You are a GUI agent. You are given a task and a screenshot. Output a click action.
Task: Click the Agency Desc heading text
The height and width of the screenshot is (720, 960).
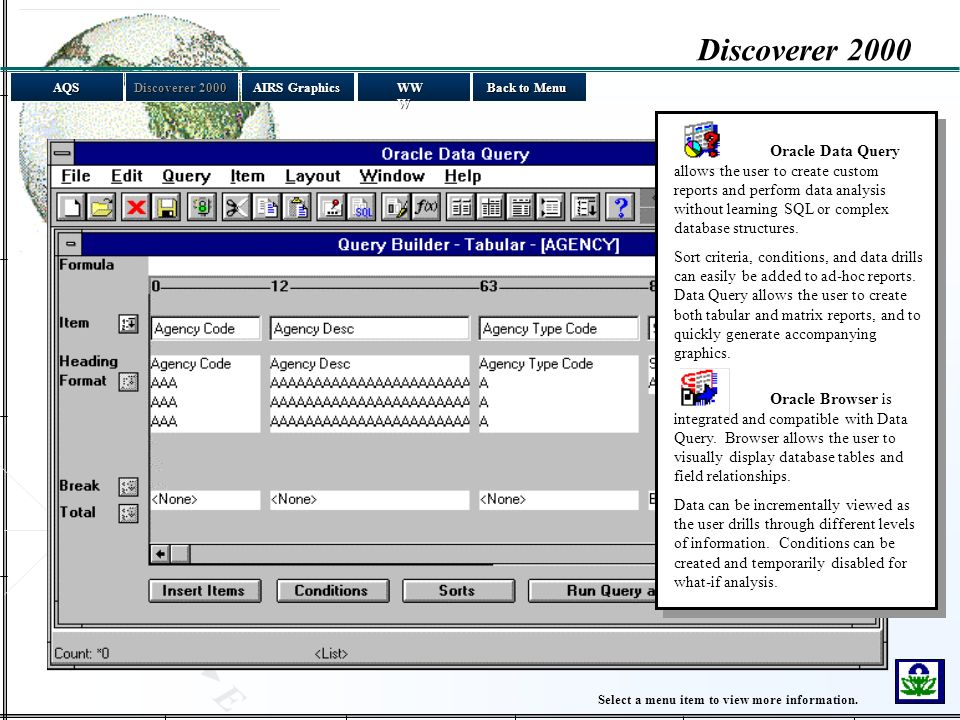pyautogui.click(x=310, y=364)
